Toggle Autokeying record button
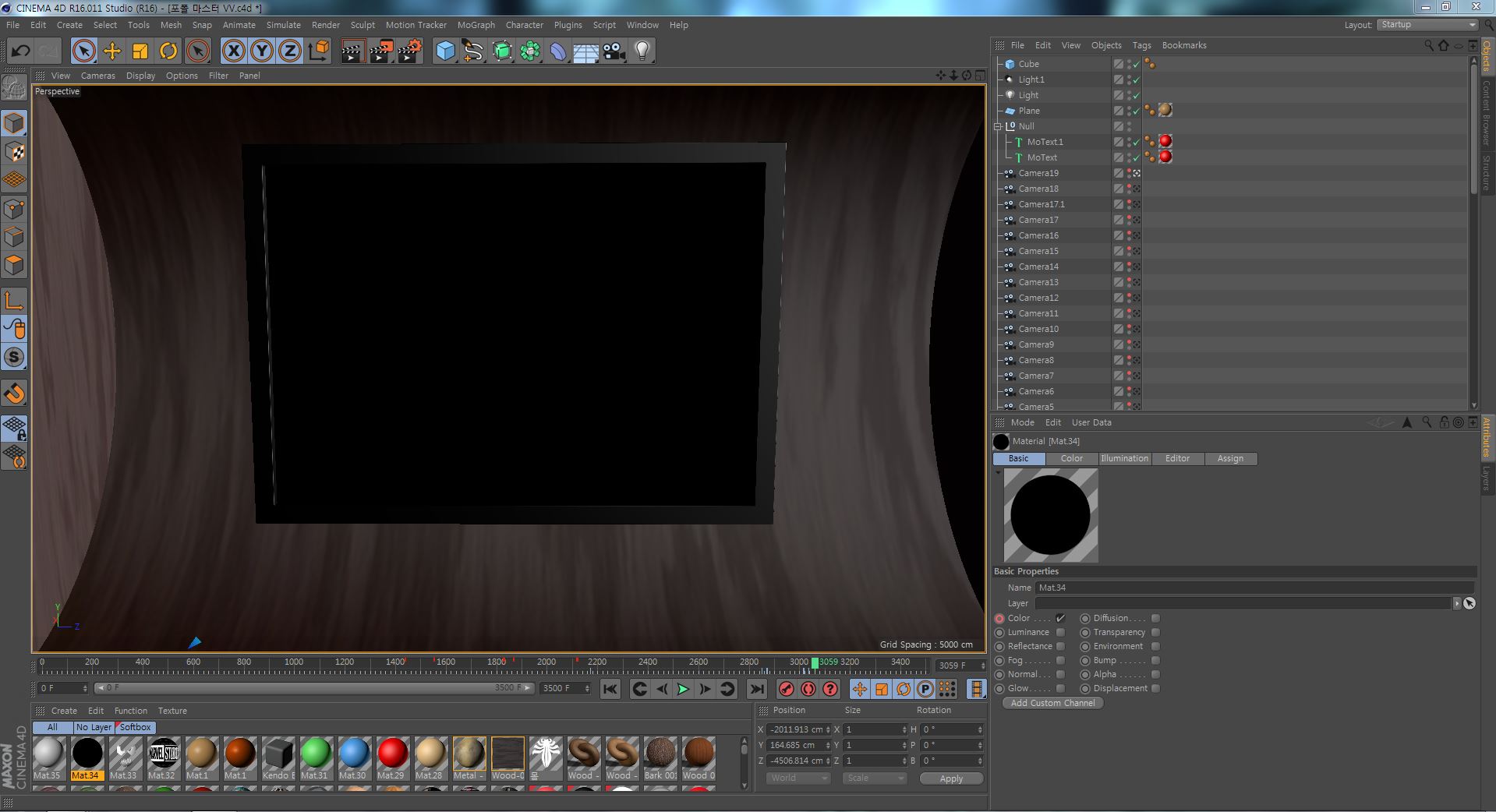 [808, 689]
